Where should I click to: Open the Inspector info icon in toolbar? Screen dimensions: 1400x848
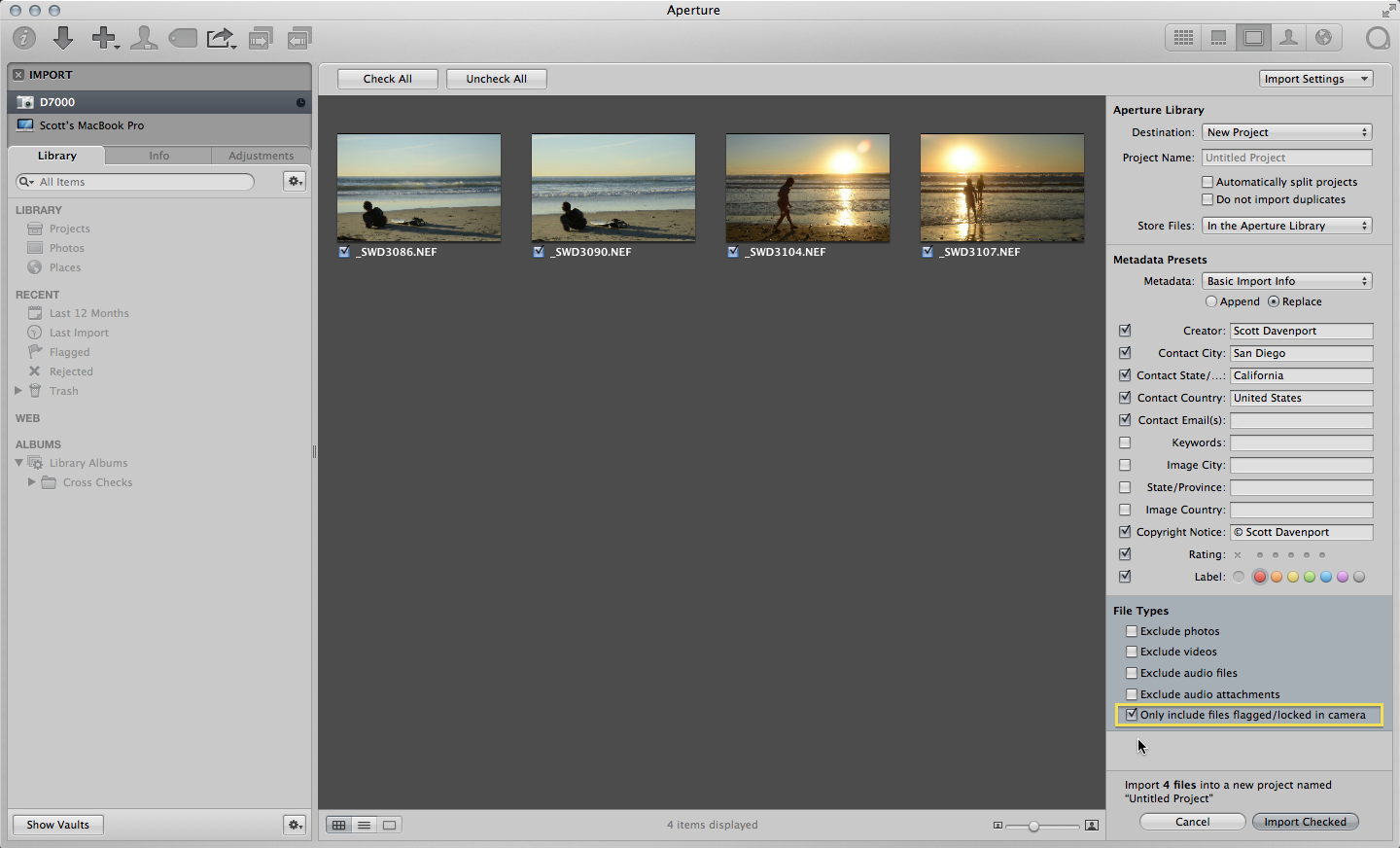pyautogui.click(x=24, y=38)
